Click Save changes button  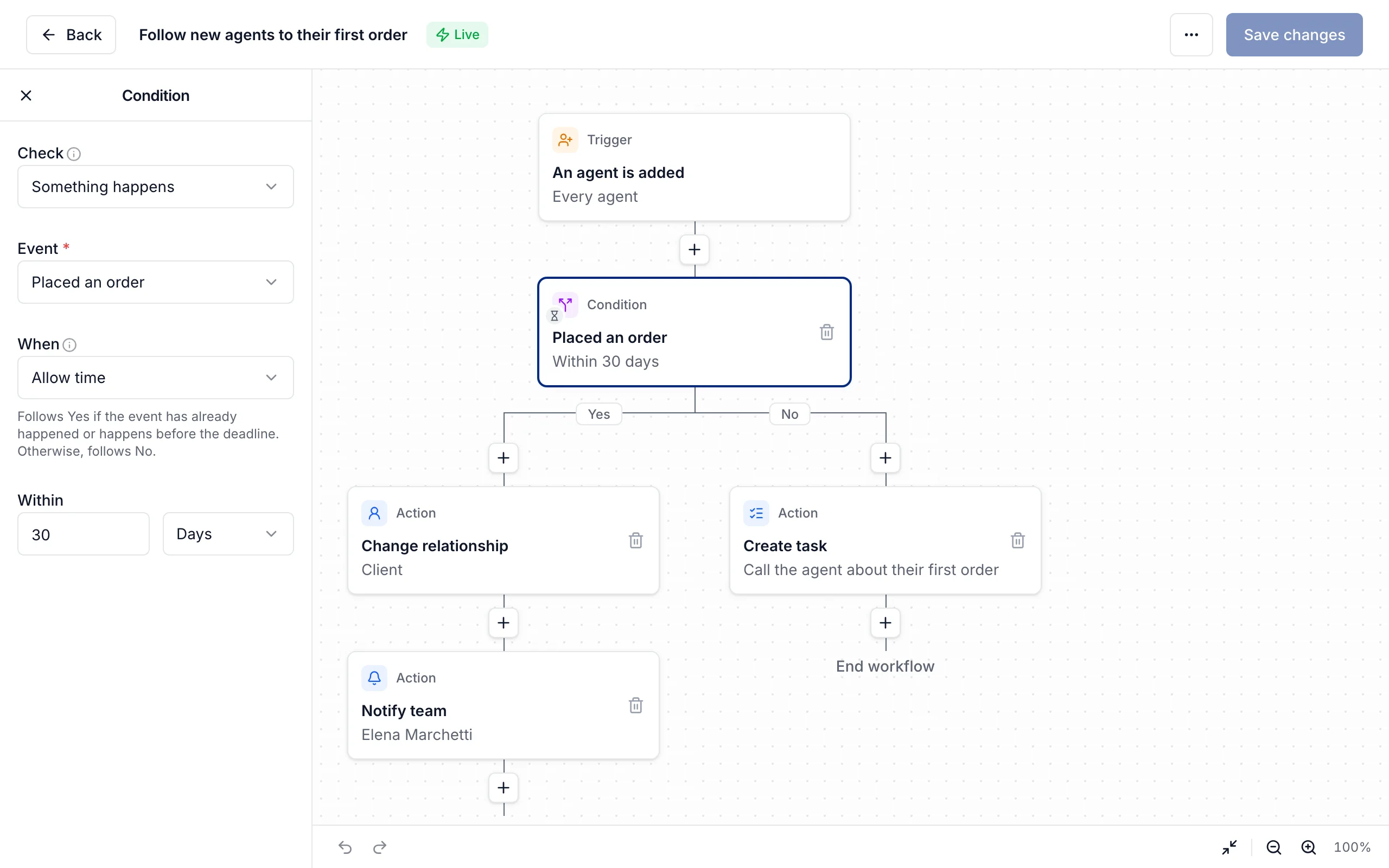click(1294, 34)
